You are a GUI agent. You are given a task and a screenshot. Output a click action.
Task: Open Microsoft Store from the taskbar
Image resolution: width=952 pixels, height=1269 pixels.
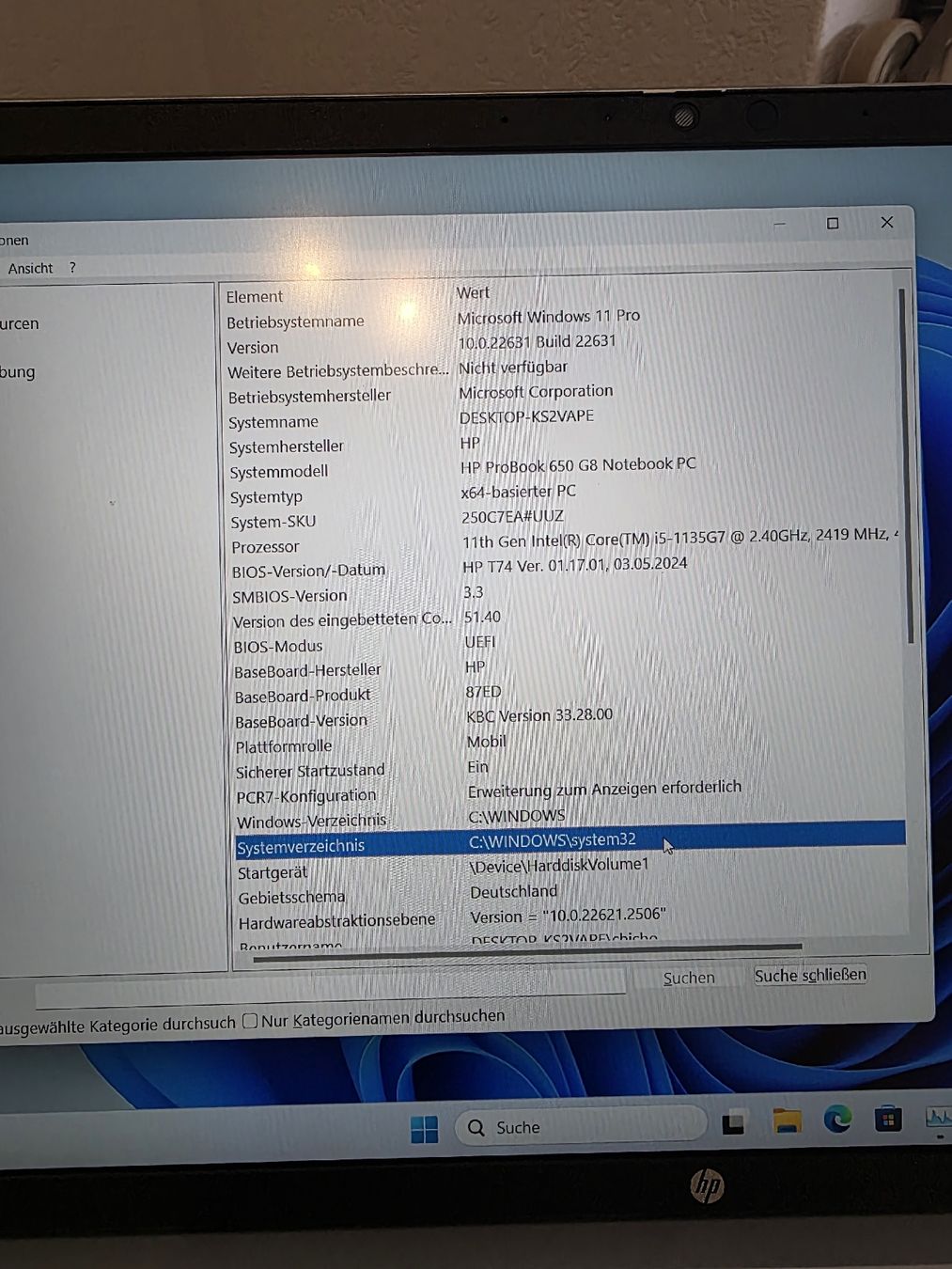coord(888,1119)
